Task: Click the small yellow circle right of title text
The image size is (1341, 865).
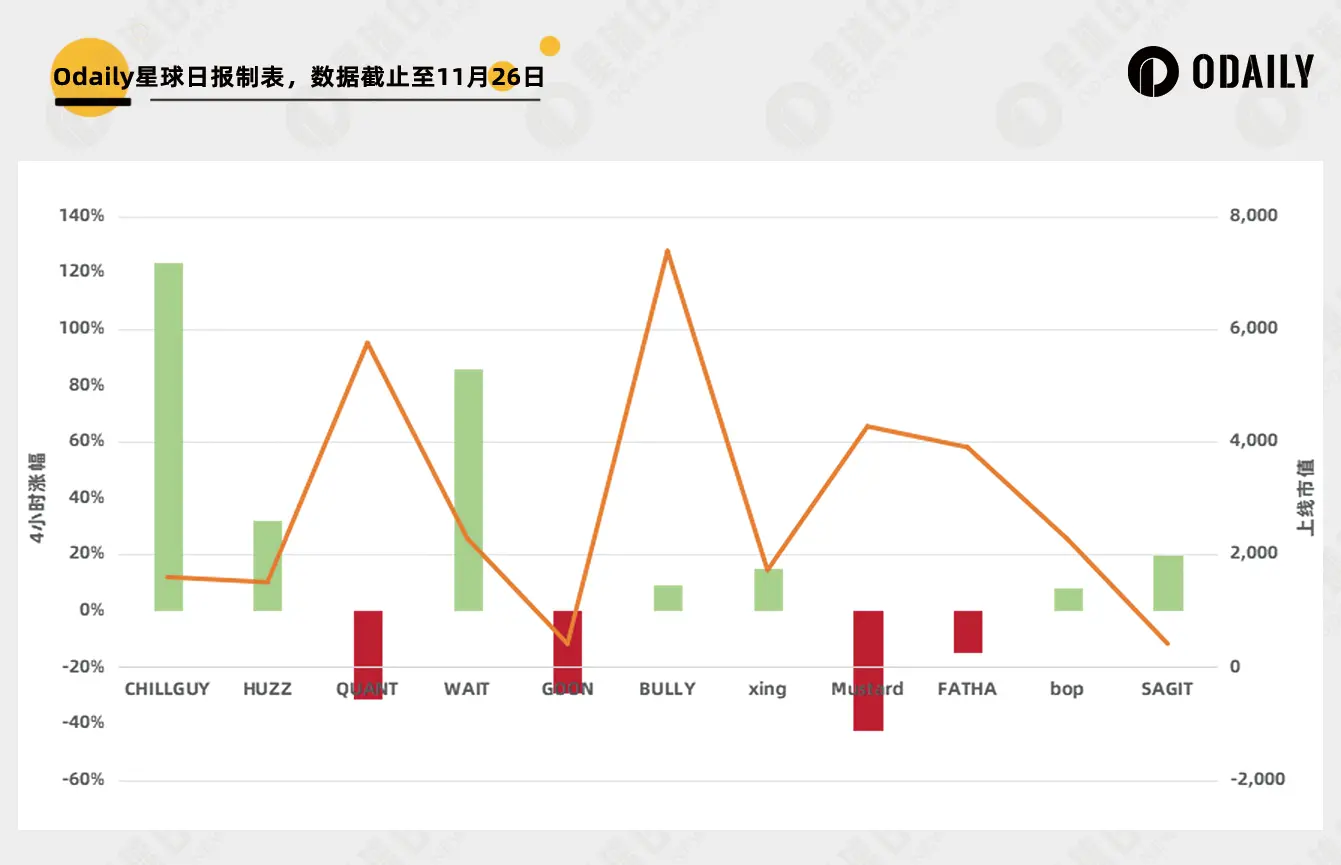Action: coord(548,44)
